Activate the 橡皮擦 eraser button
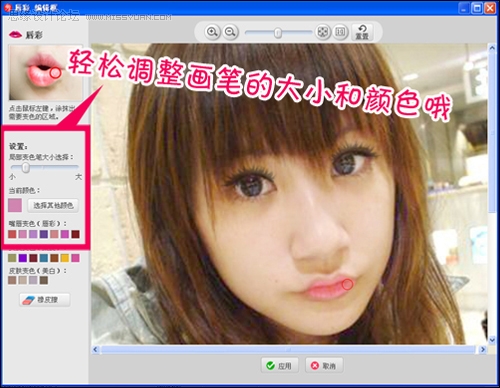This screenshot has width=500, height=388. pos(45,300)
